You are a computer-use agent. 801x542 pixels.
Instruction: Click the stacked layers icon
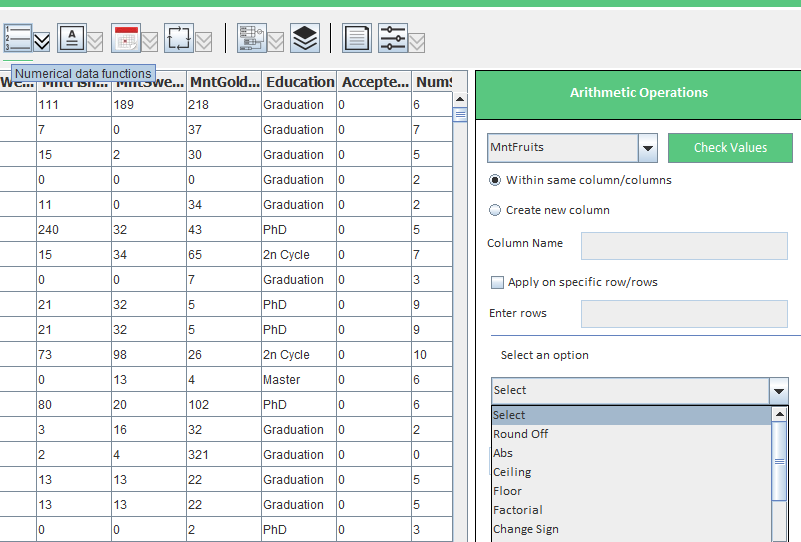coord(305,38)
